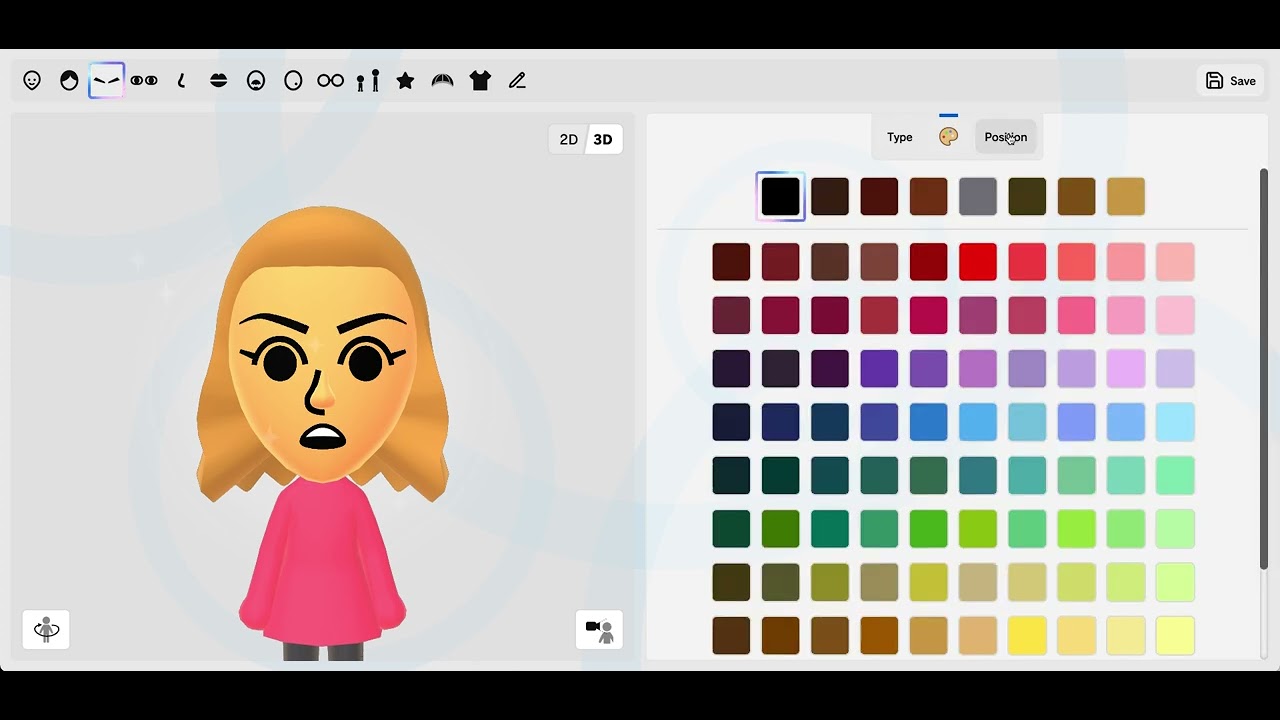Open the facial hair category icon
This screenshot has width=1280, height=720.
[256, 81]
